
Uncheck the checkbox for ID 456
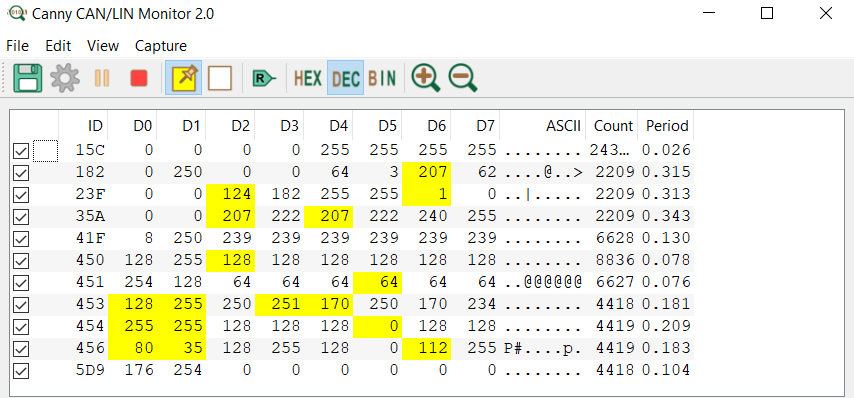pos(21,349)
